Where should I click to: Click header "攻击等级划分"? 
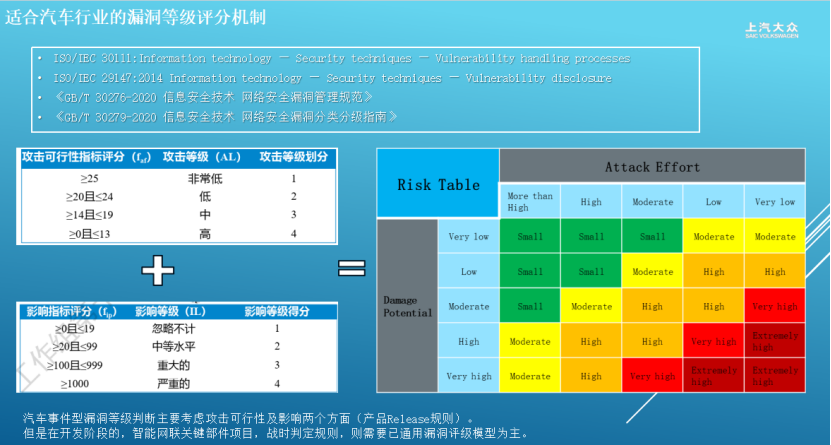tap(294, 157)
